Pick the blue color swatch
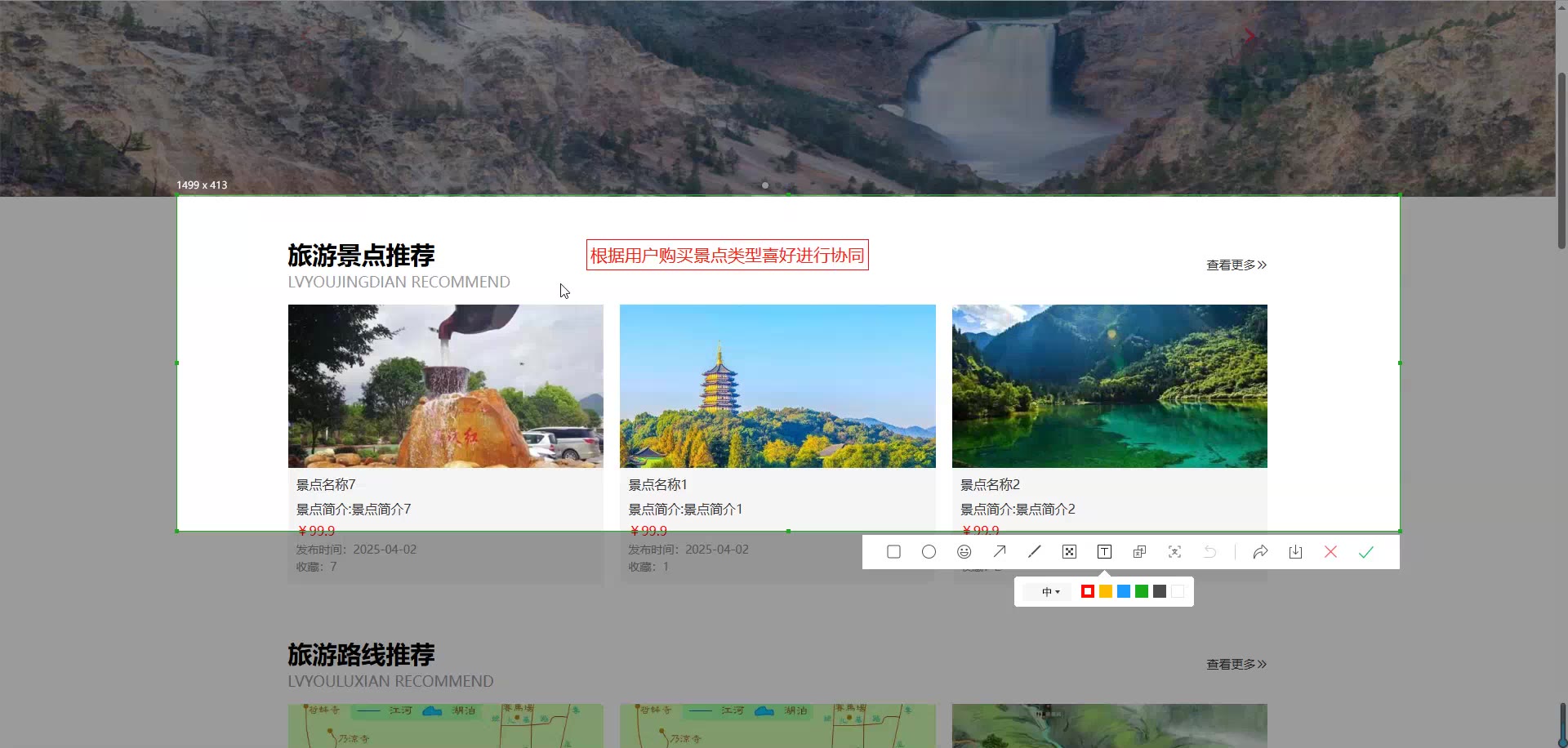Viewport: 1568px width, 748px height. point(1123,591)
